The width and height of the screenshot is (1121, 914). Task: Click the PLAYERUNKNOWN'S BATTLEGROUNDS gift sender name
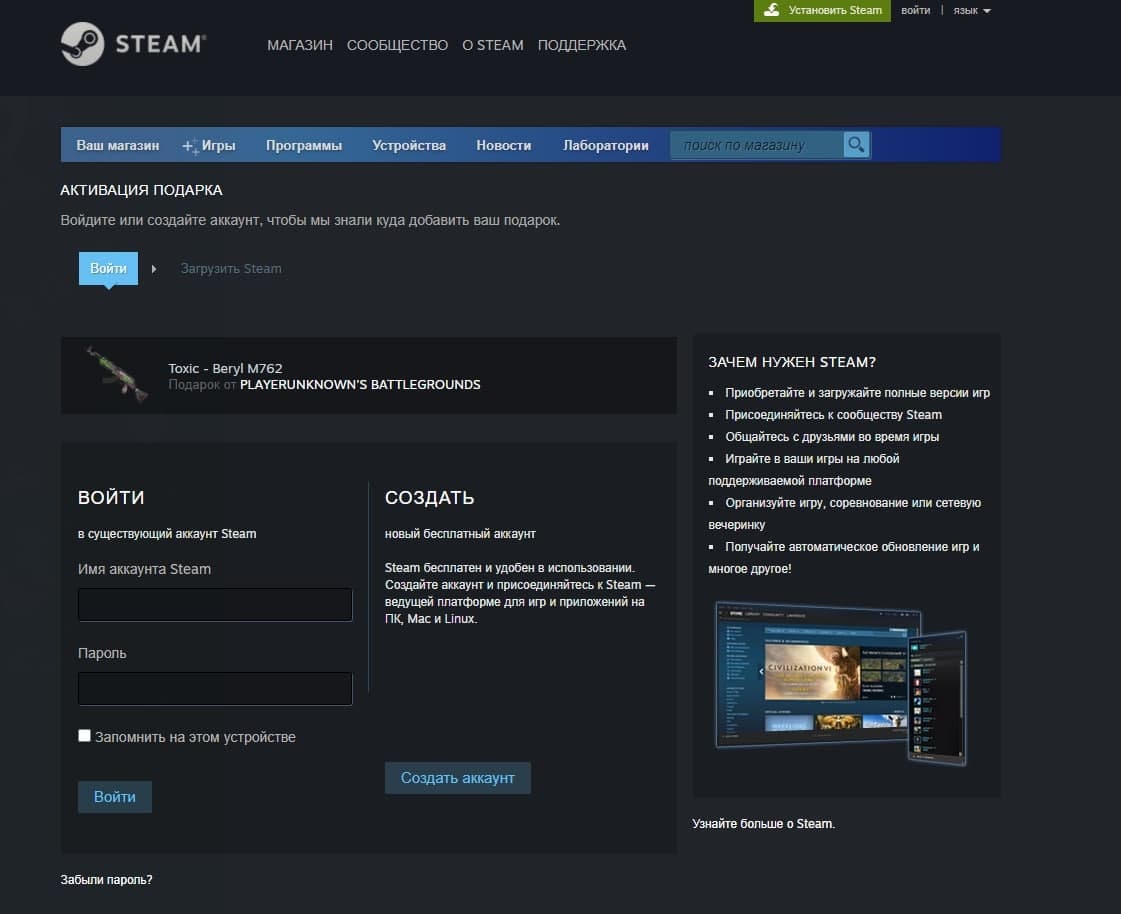coord(360,385)
